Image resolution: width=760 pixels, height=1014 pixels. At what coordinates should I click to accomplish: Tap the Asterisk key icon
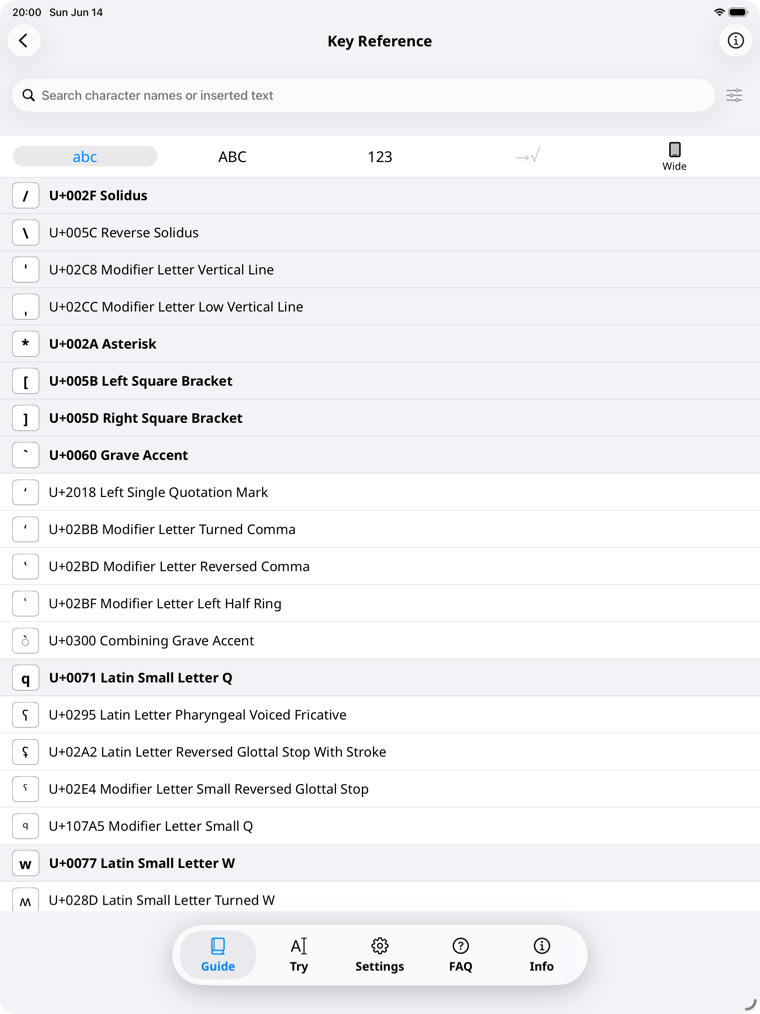pos(26,344)
